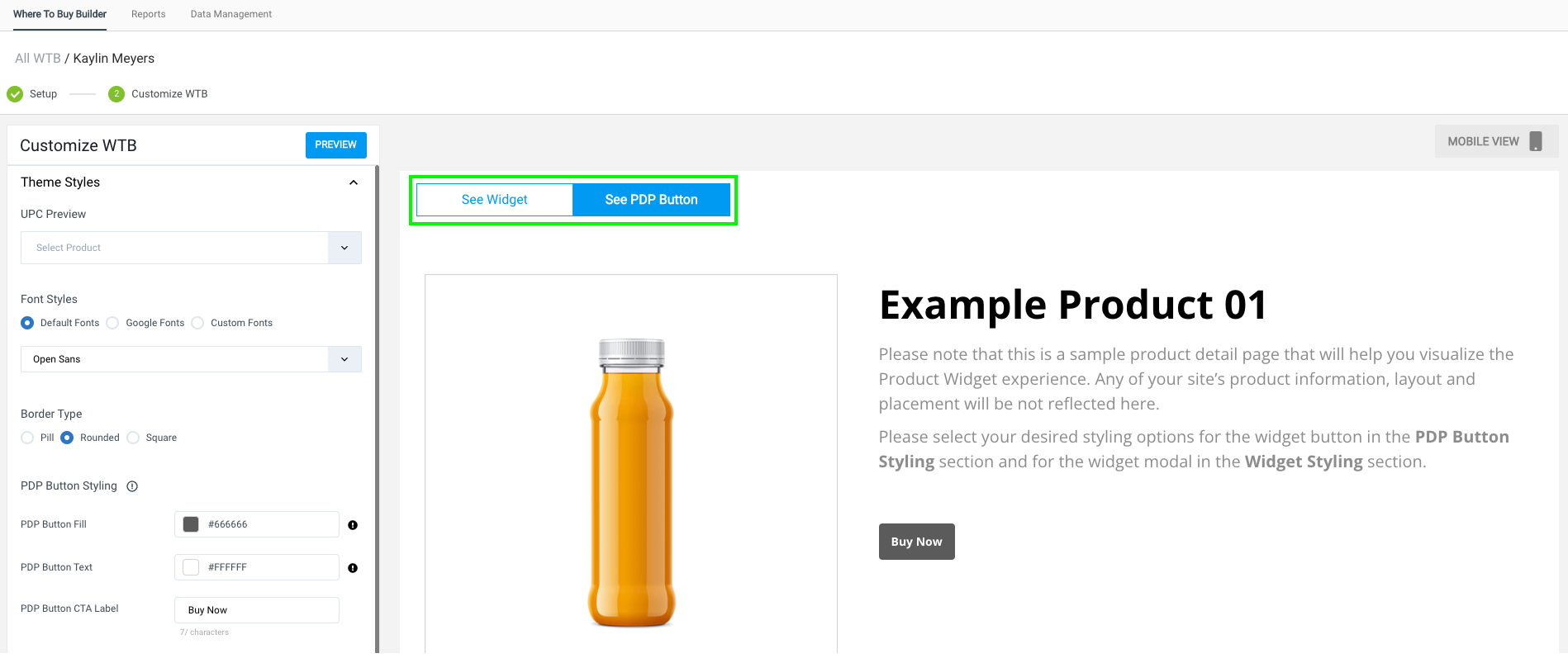1568x663 pixels.
Task: Click the PDP Button CTA Label field
Action: click(x=257, y=610)
